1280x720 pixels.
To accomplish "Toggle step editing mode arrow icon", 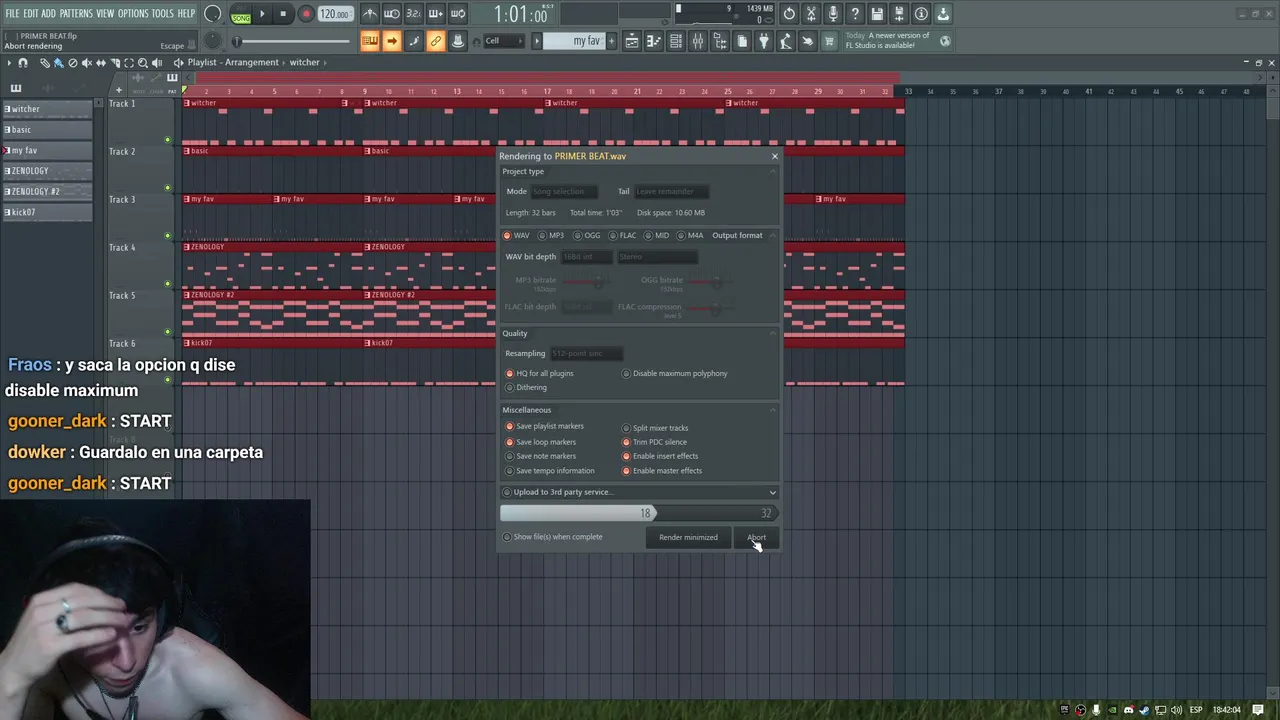I will (x=392, y=41).
